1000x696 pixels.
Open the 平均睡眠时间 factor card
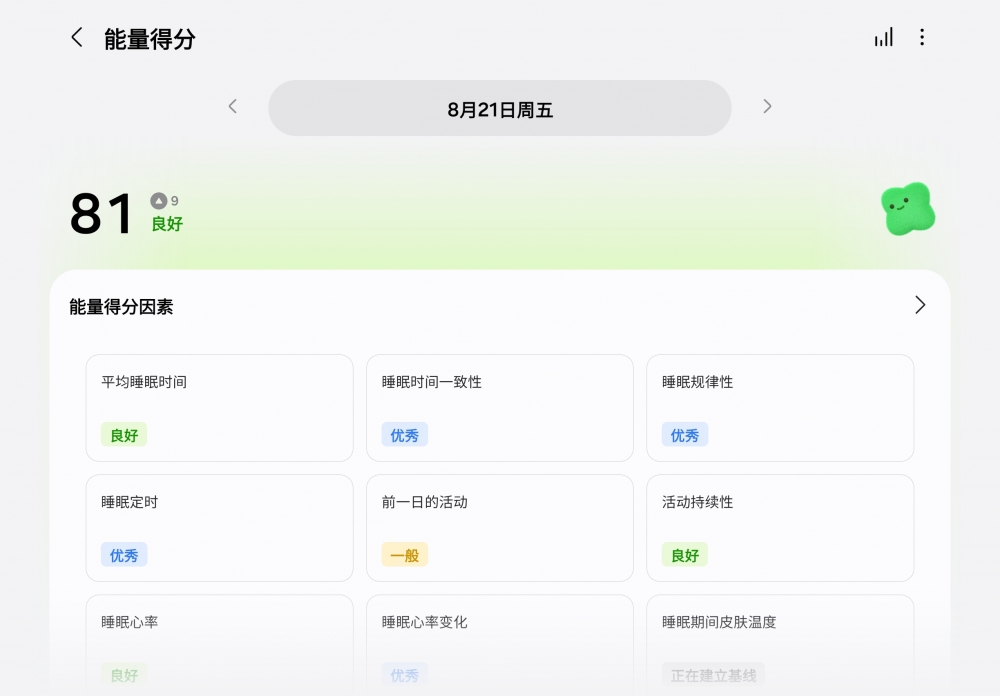click(x=219, y=408)
